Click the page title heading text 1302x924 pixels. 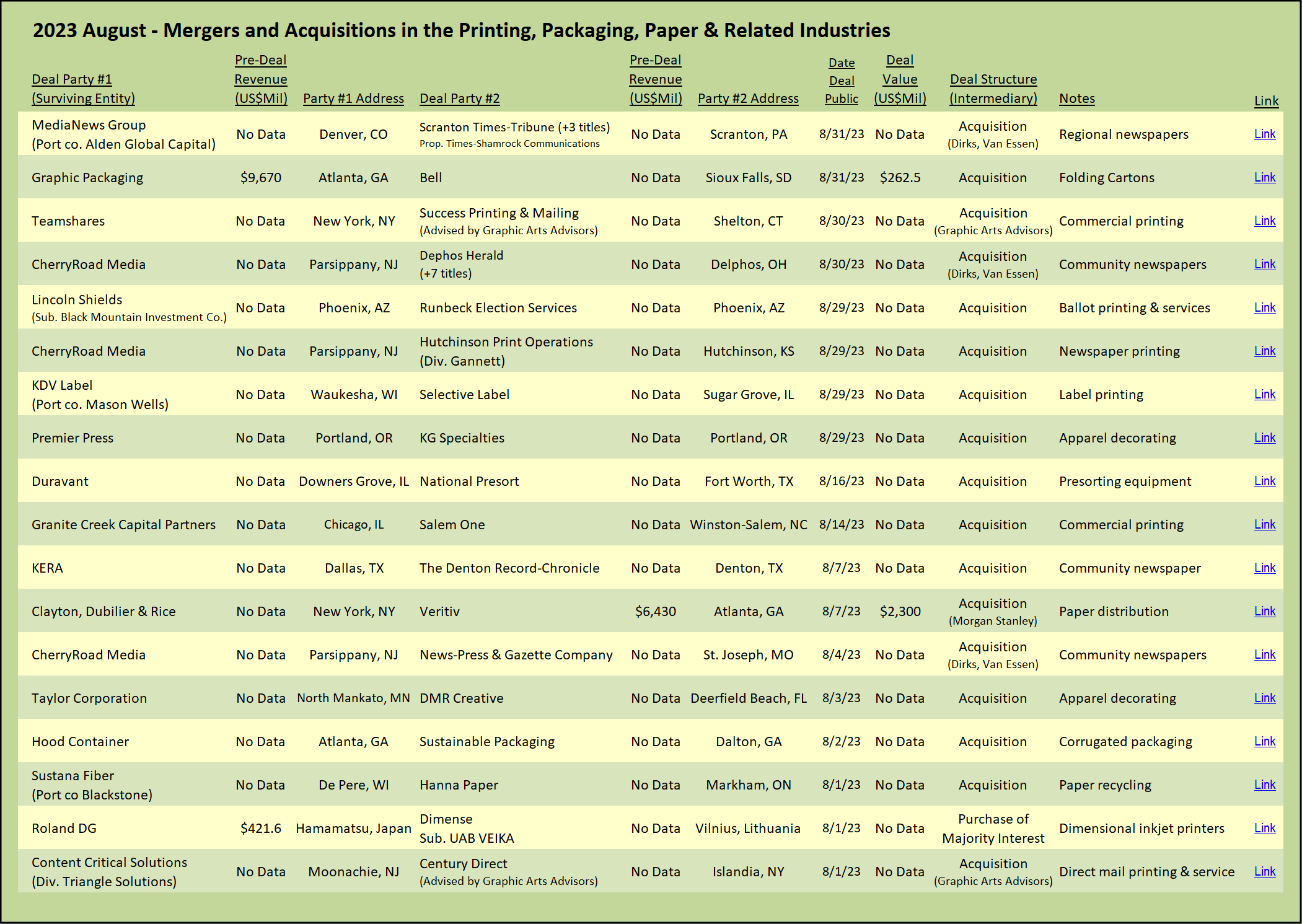[461, 30]
